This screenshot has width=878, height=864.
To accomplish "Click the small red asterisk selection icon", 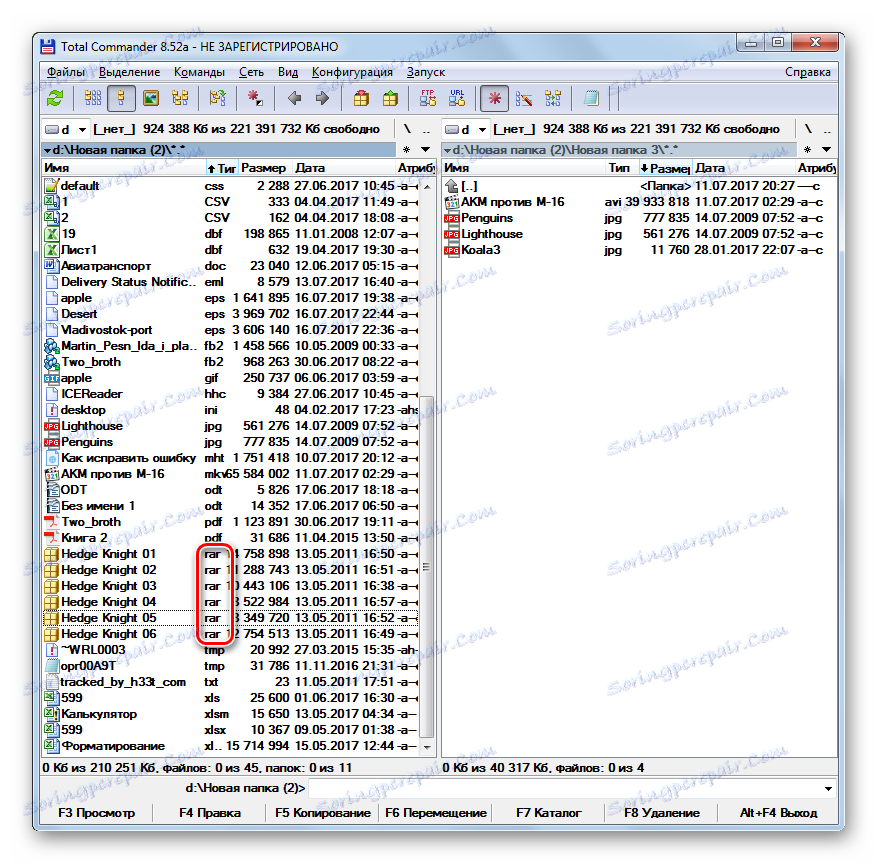I will tap(255, 99).
